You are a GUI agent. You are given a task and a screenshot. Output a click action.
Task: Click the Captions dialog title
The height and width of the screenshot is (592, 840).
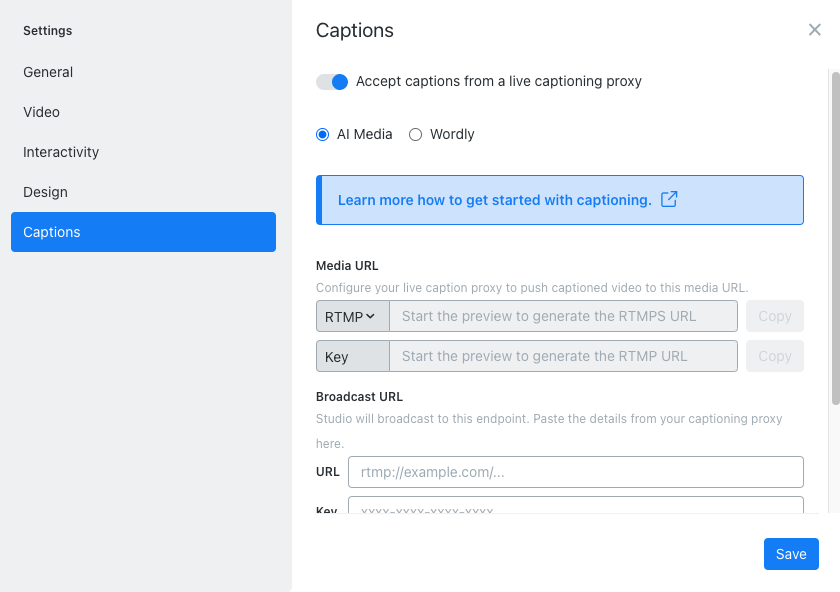355,31
